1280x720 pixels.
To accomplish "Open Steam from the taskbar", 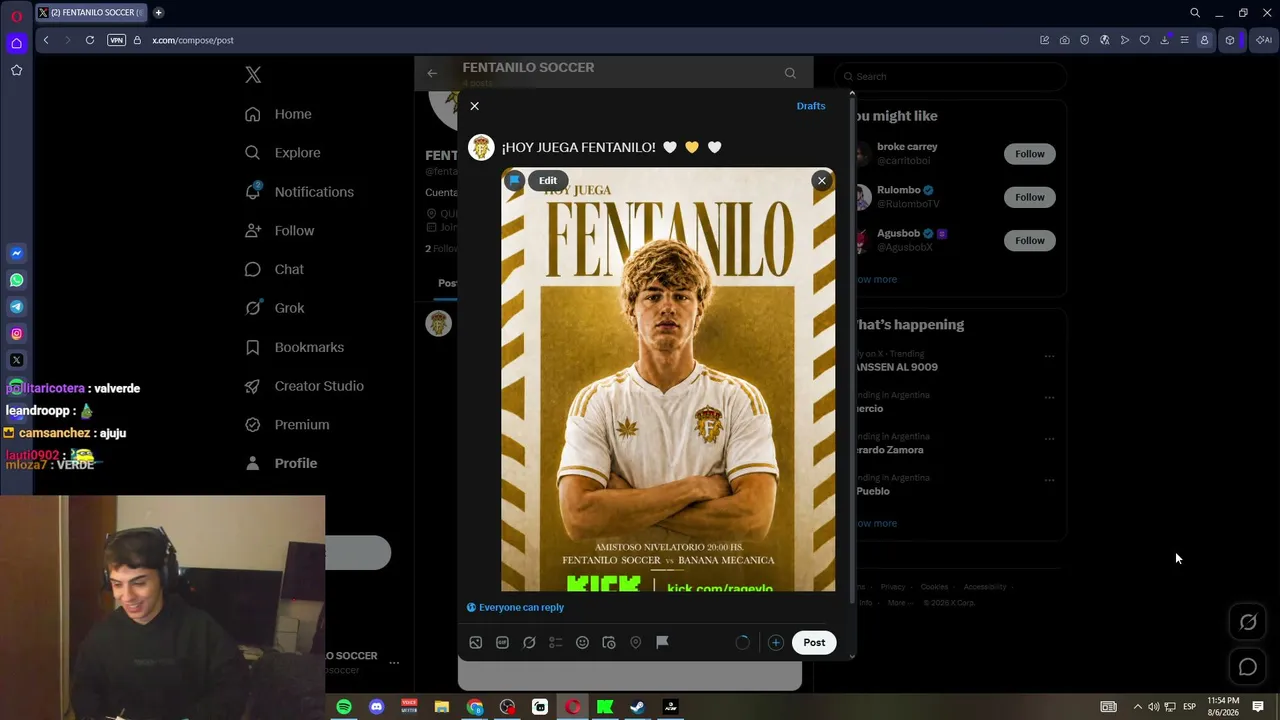I will (x=637, y=707).
